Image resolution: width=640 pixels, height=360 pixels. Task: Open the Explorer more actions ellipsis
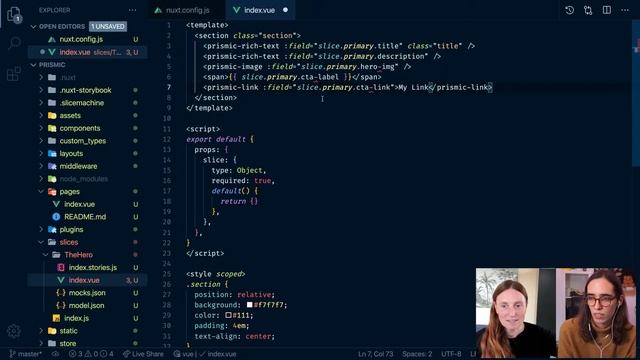[x=132, y=10]
